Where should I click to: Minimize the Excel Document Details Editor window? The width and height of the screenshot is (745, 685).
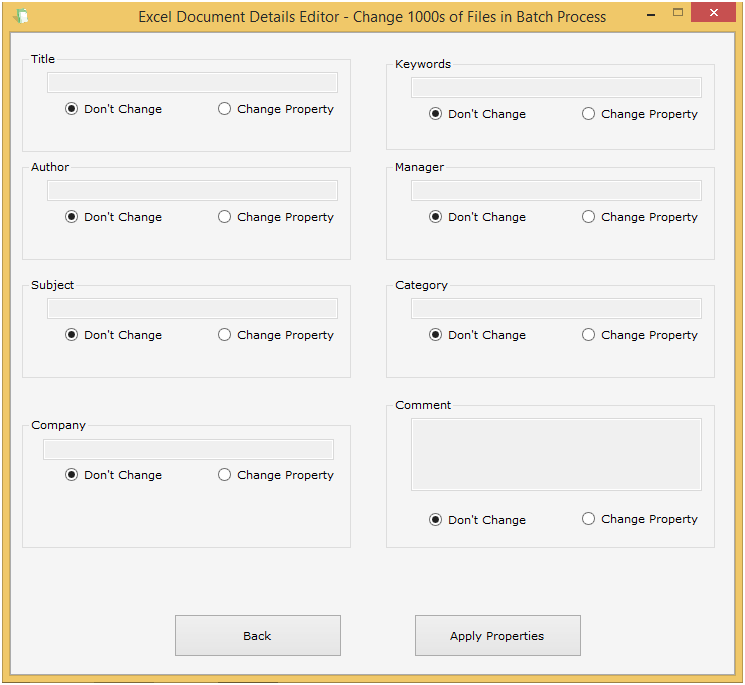(651, 14)
